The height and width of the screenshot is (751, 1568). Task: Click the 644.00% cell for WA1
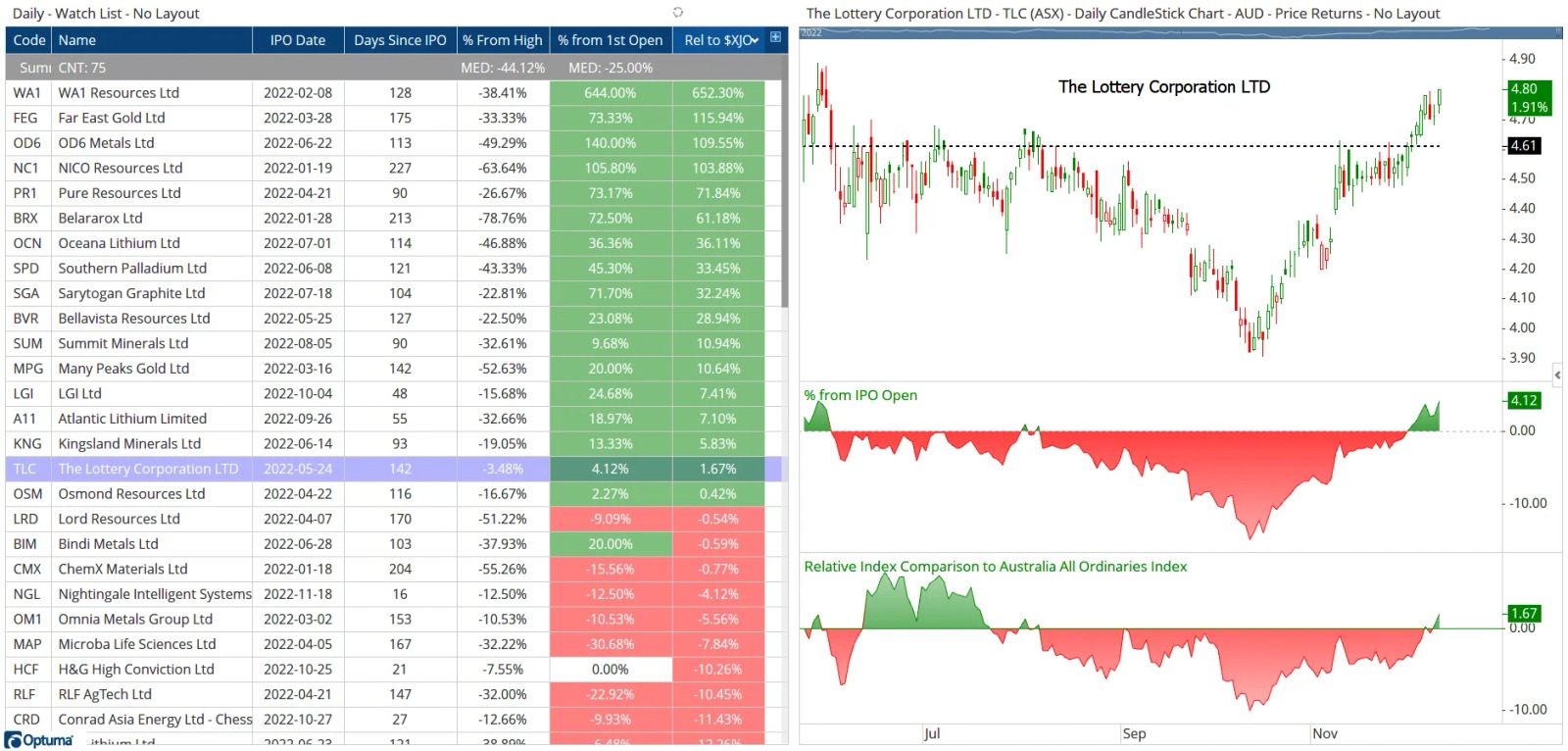click(611, 92)
